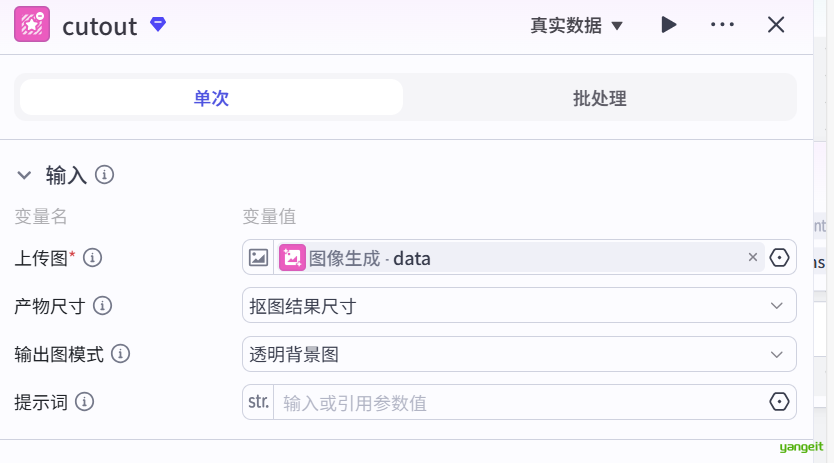
Task: Open the 透明背景图 output mode dropdown
Action: click(519, 354)
